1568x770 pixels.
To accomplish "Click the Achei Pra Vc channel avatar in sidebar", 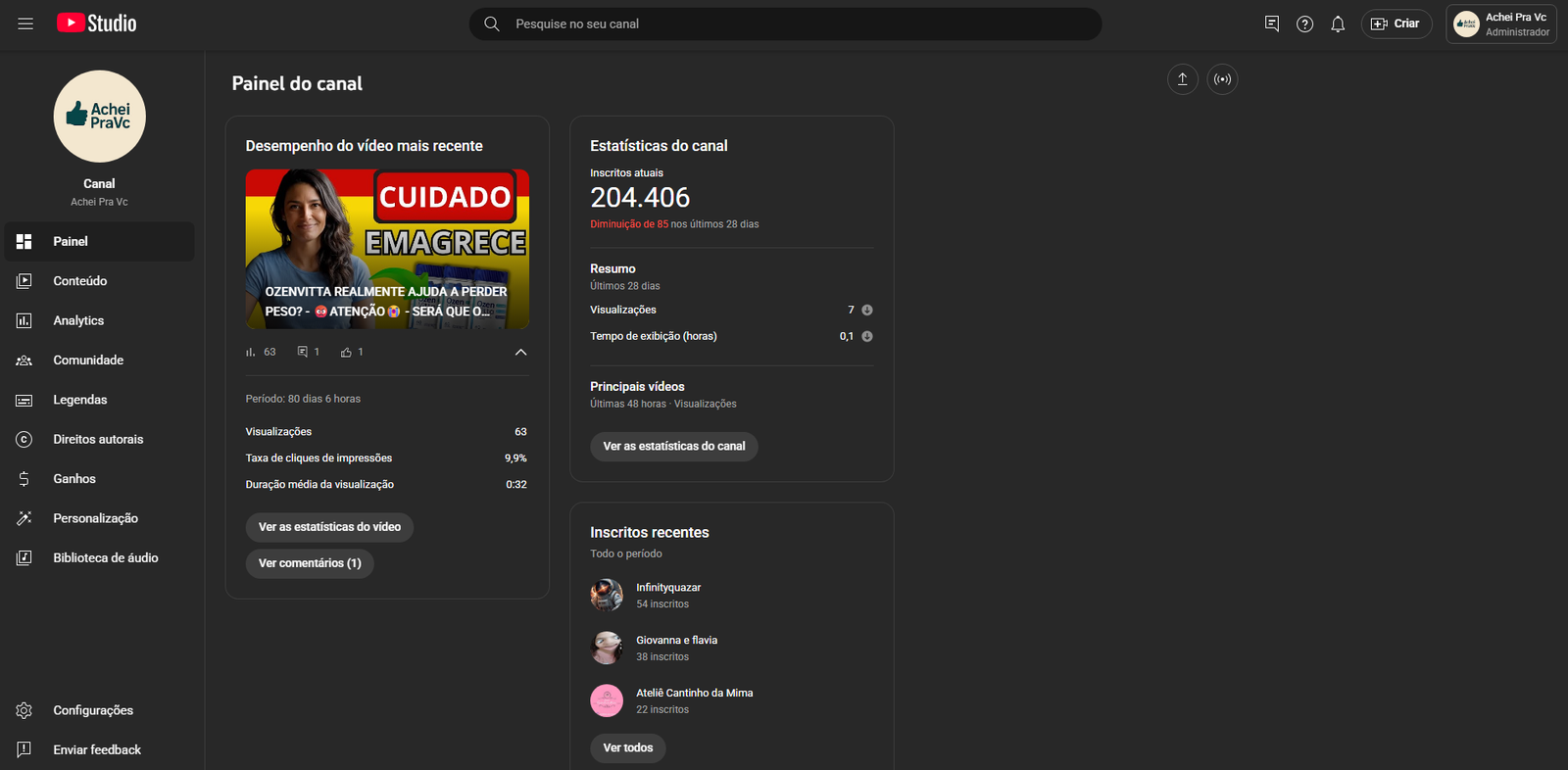I will 99,117.
